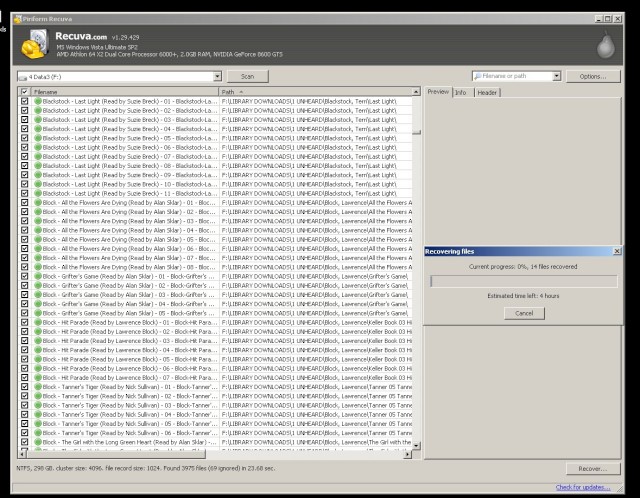Click the Recover... button
Viewport: 640px width, 498px height.
(x=593, y=469)
